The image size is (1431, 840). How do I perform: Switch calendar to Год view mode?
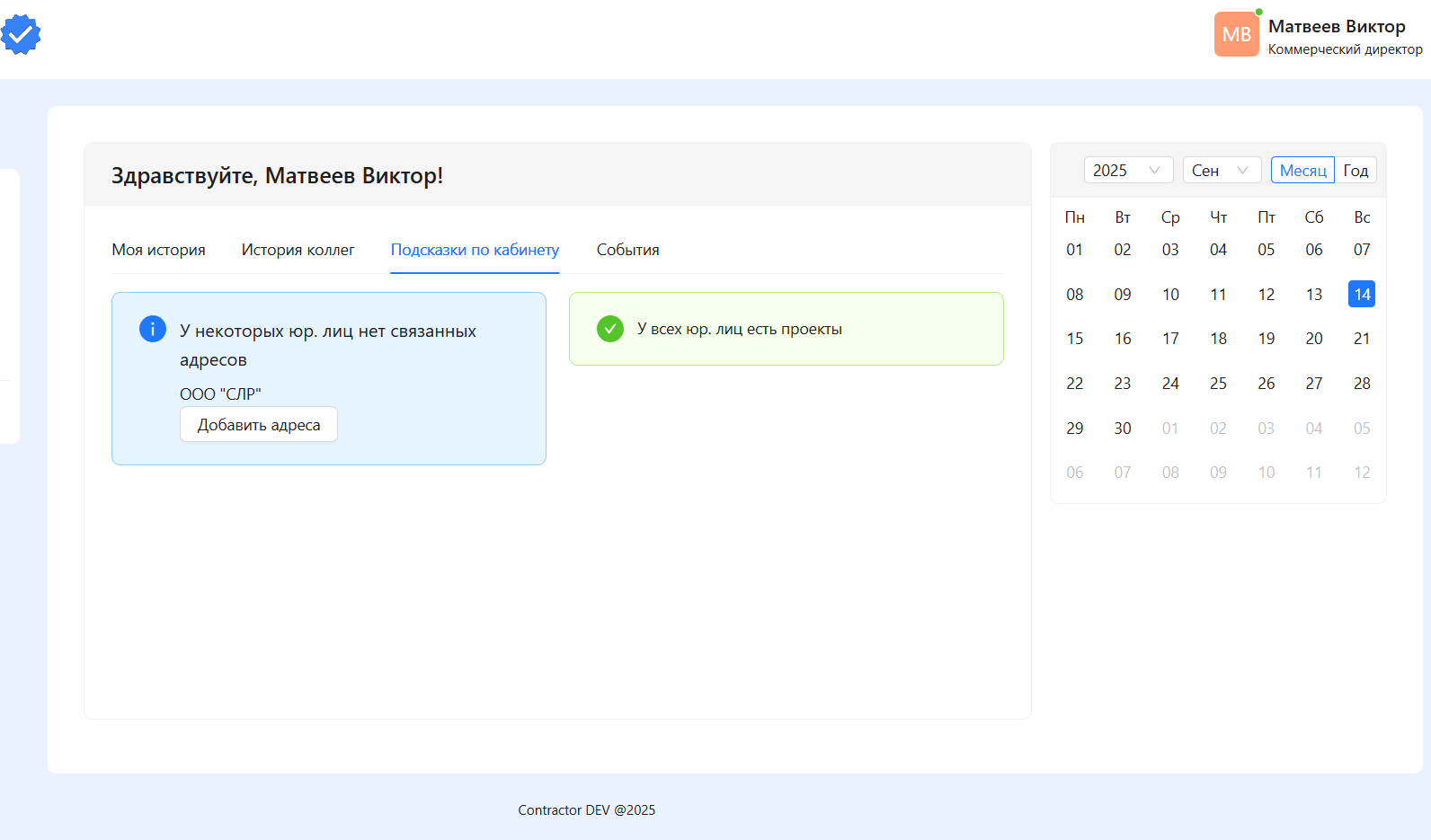1355,171
